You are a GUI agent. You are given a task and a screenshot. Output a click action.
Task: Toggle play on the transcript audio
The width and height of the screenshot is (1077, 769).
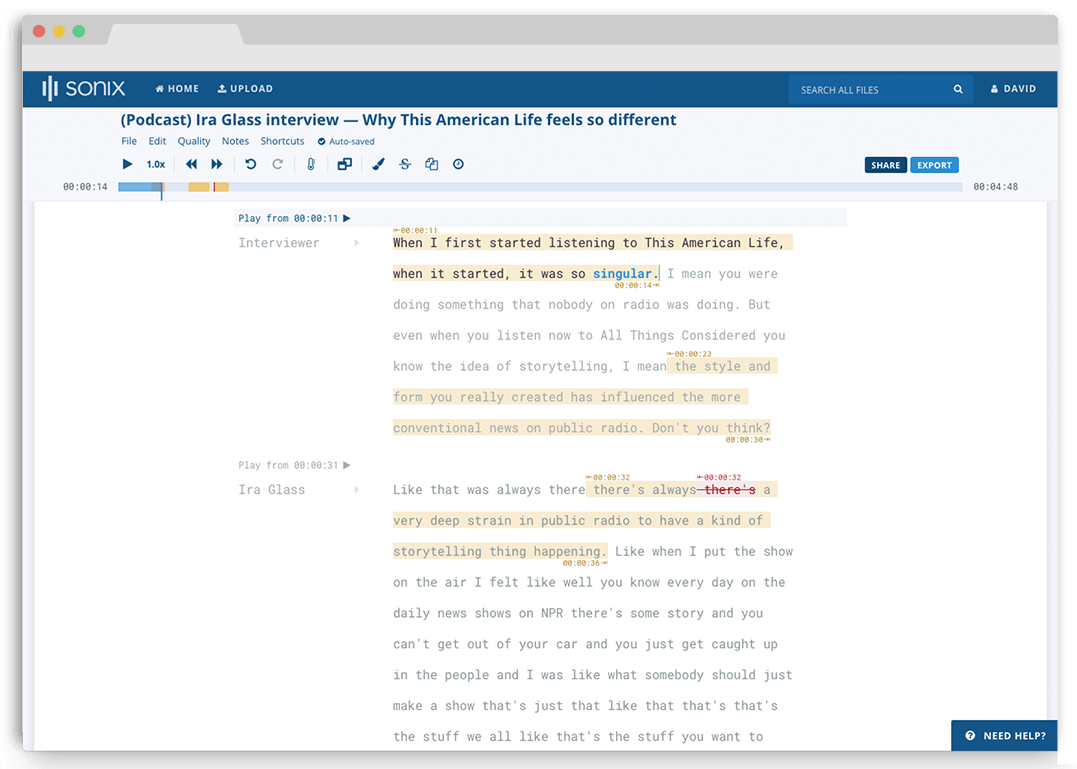coord(127,164)
